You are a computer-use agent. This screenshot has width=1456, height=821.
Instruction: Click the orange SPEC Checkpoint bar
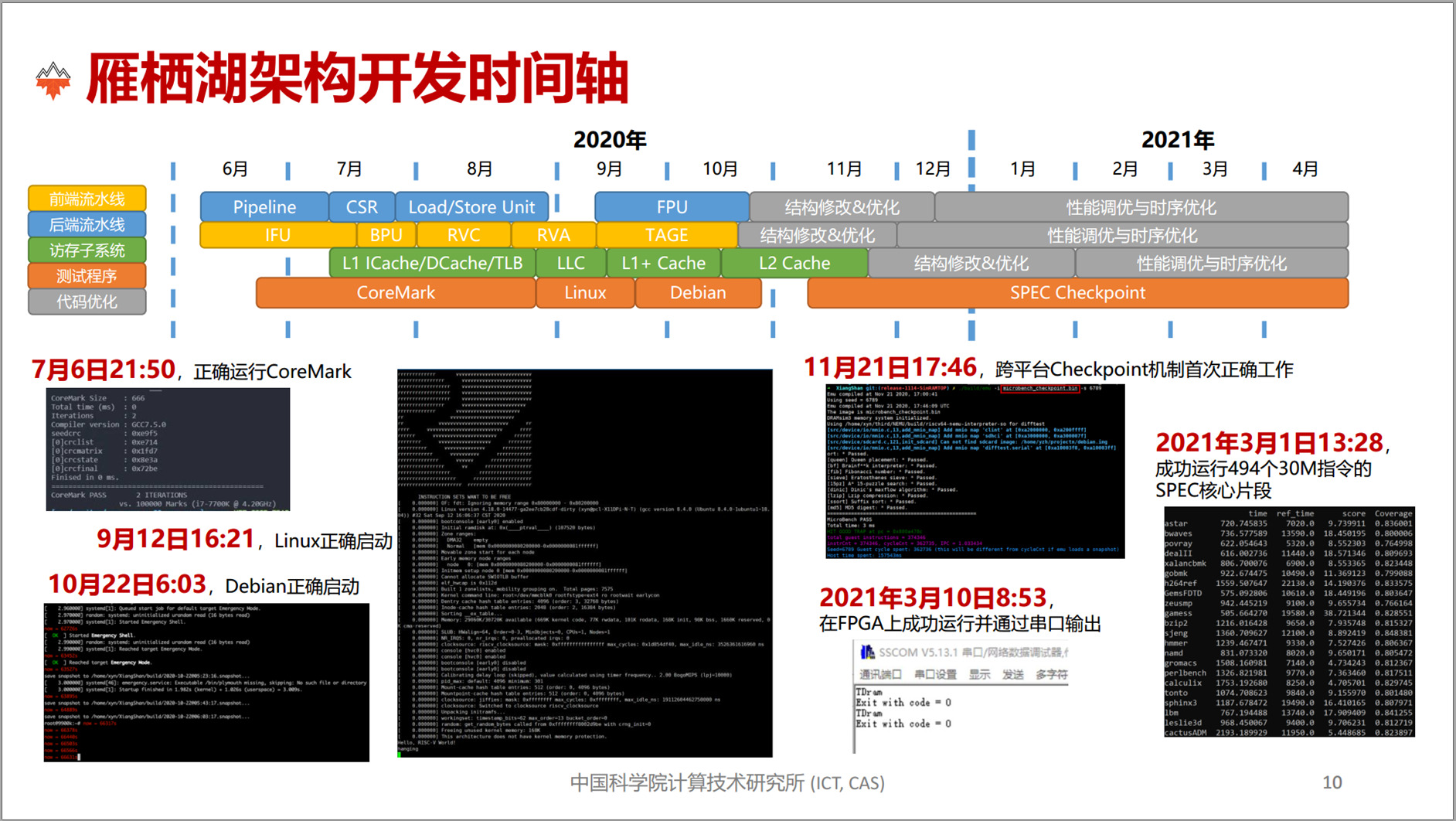[1077, 293]
